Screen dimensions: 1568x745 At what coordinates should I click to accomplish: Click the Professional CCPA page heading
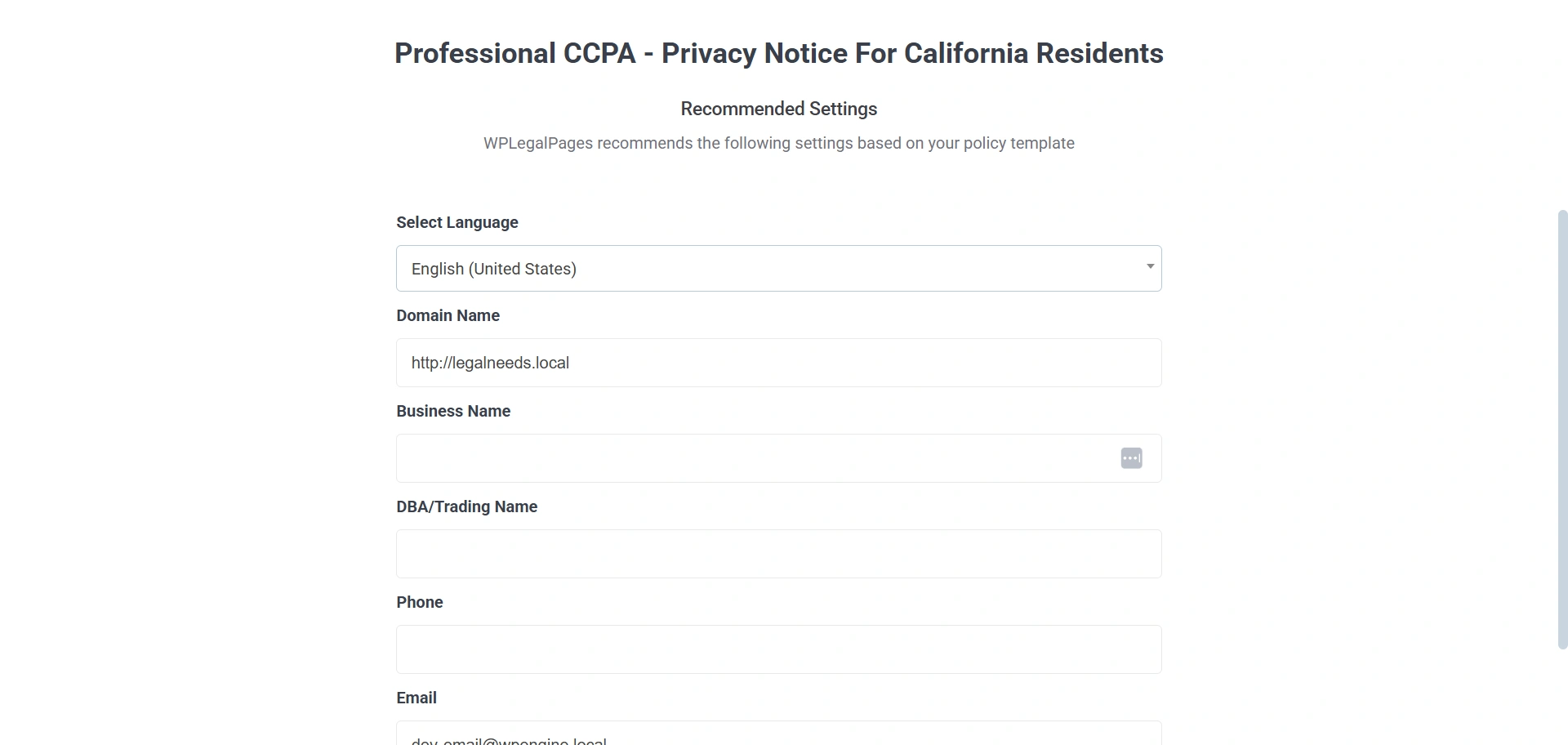coord(778,53)
